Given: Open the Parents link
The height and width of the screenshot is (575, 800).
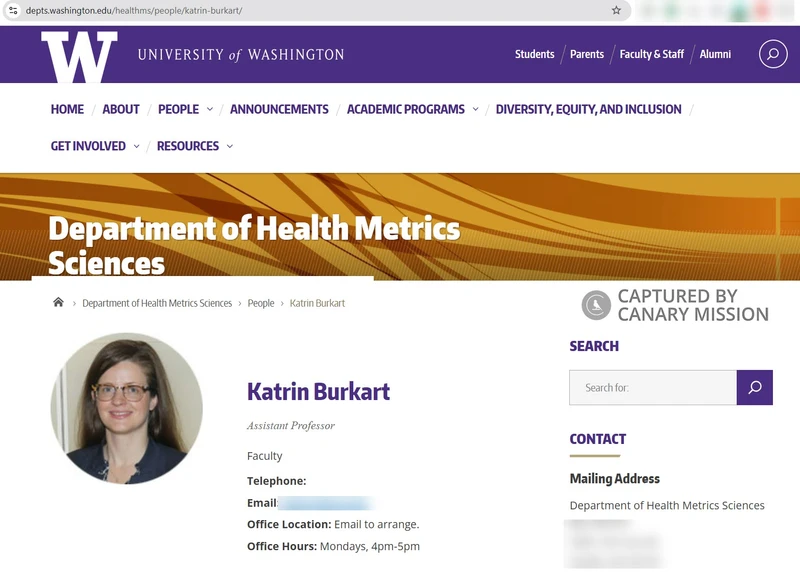Looking at the screenshot, I should pyautogui.click(x=587, y=54).
